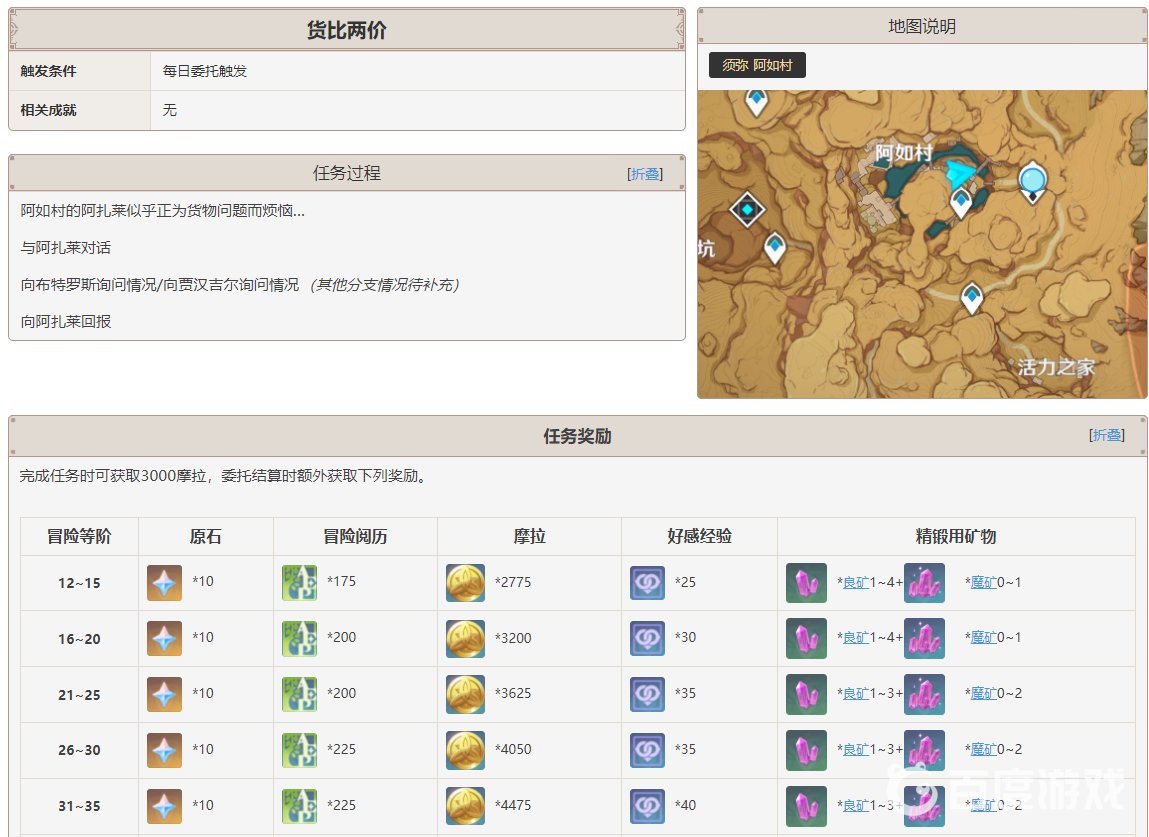Click the 12~15 adventure rank cell

coord(79,583)
